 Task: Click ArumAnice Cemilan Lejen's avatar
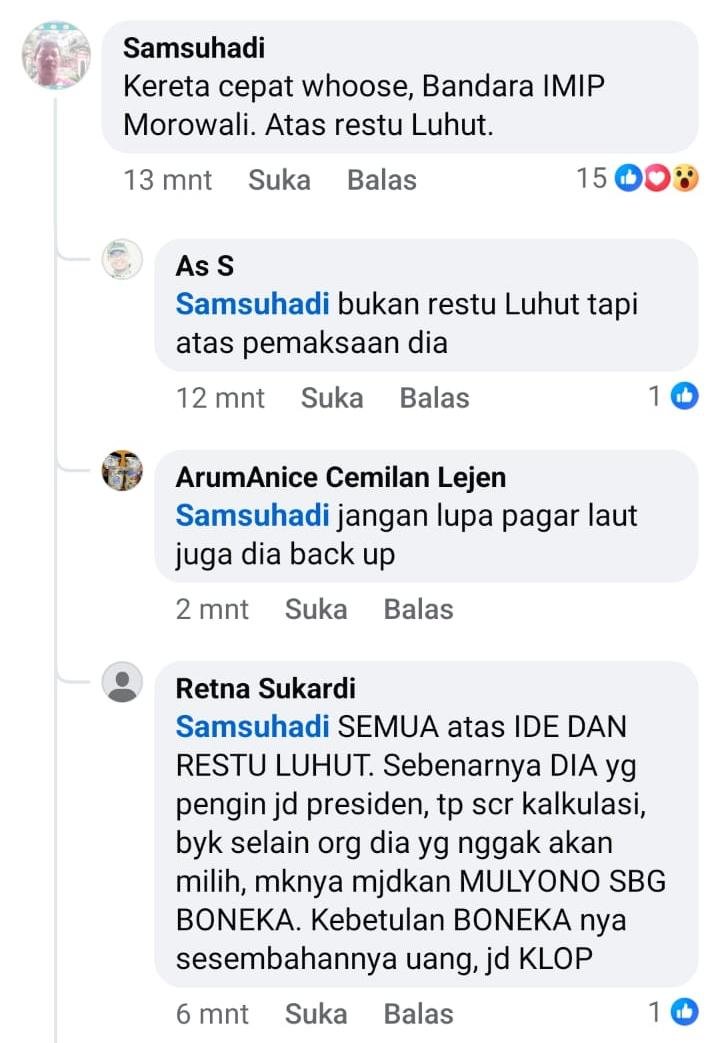(x=123, y=471)
